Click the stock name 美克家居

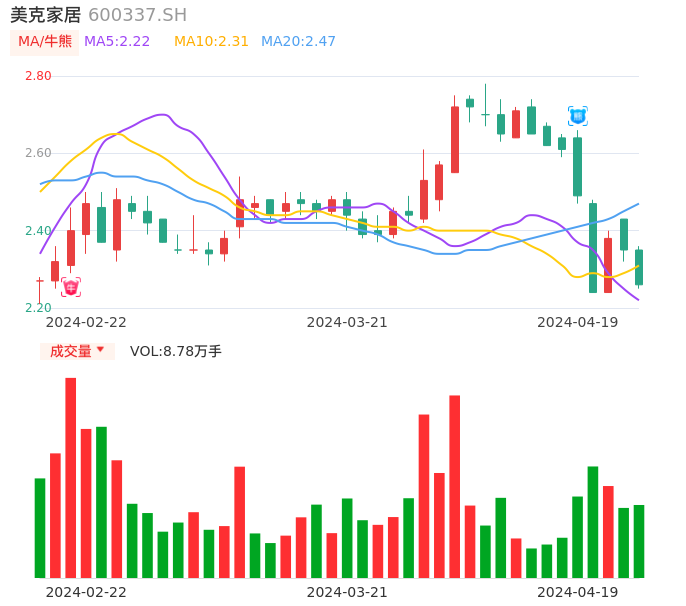point(46,15)
